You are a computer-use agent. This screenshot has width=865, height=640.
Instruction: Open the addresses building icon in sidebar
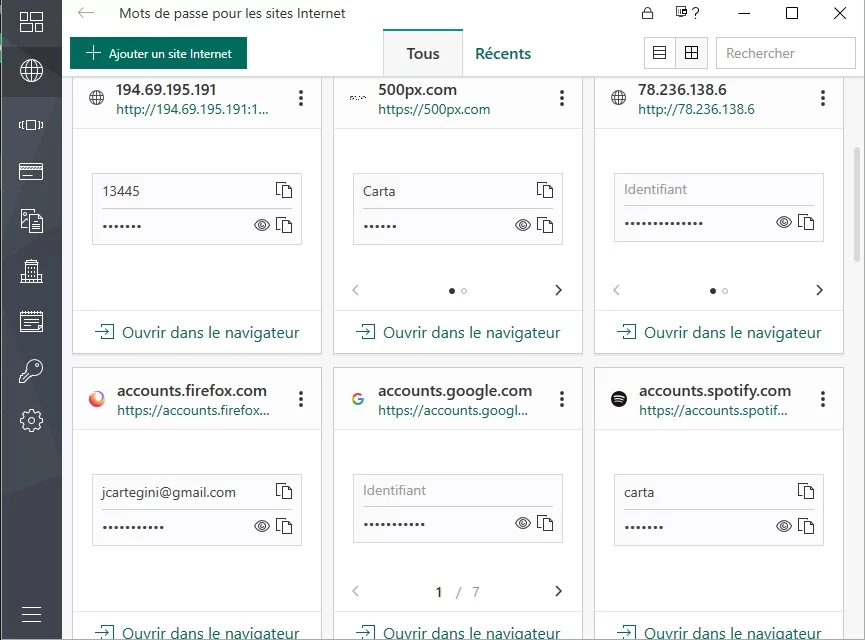pyautogui.click(x=31, y=271)
